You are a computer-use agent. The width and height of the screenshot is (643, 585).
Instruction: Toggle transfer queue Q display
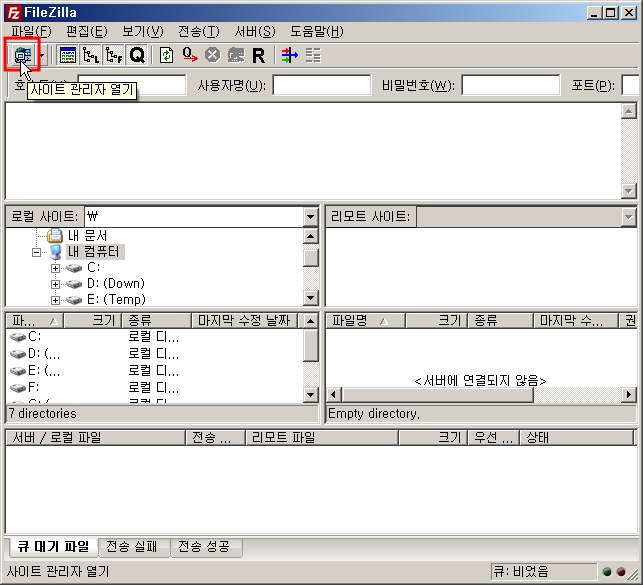137,55
